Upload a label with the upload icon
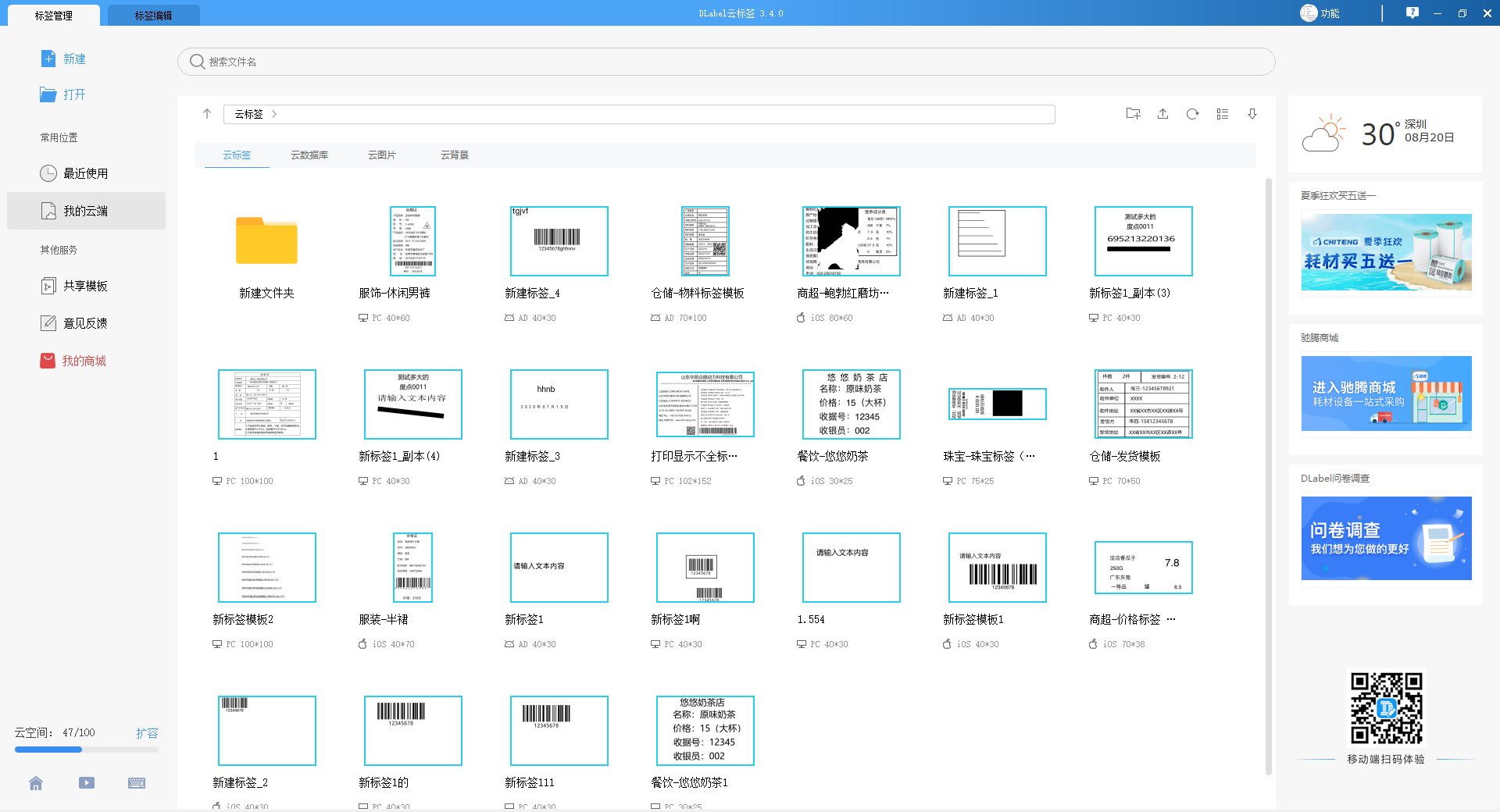1500x812 pixels. 1163,113
